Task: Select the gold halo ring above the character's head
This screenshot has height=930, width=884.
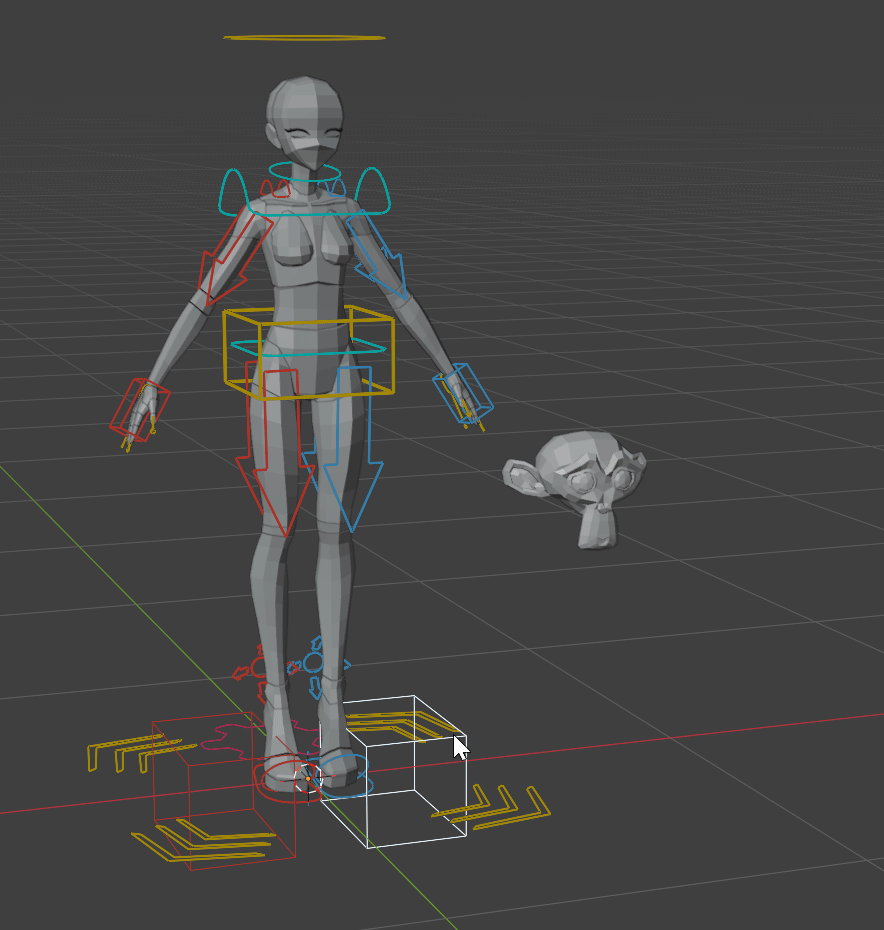Action: [x=304, y=38]
